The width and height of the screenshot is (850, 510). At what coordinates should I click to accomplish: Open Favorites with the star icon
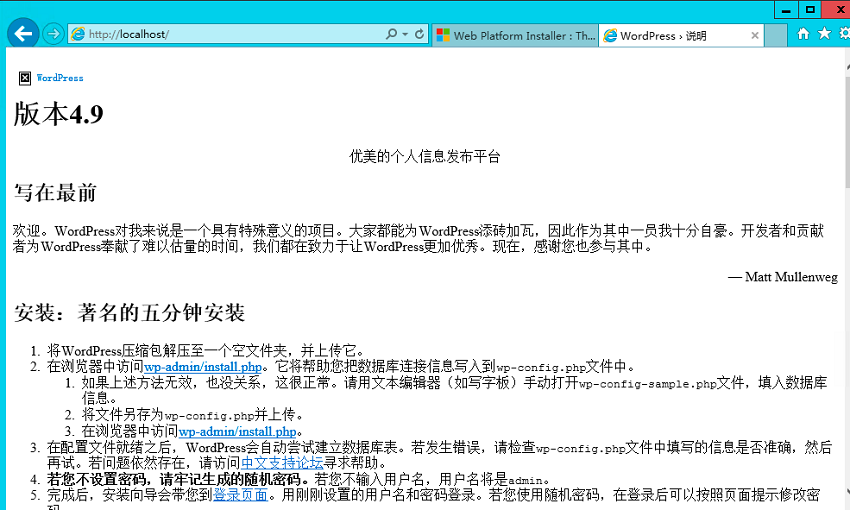[825, 34]
